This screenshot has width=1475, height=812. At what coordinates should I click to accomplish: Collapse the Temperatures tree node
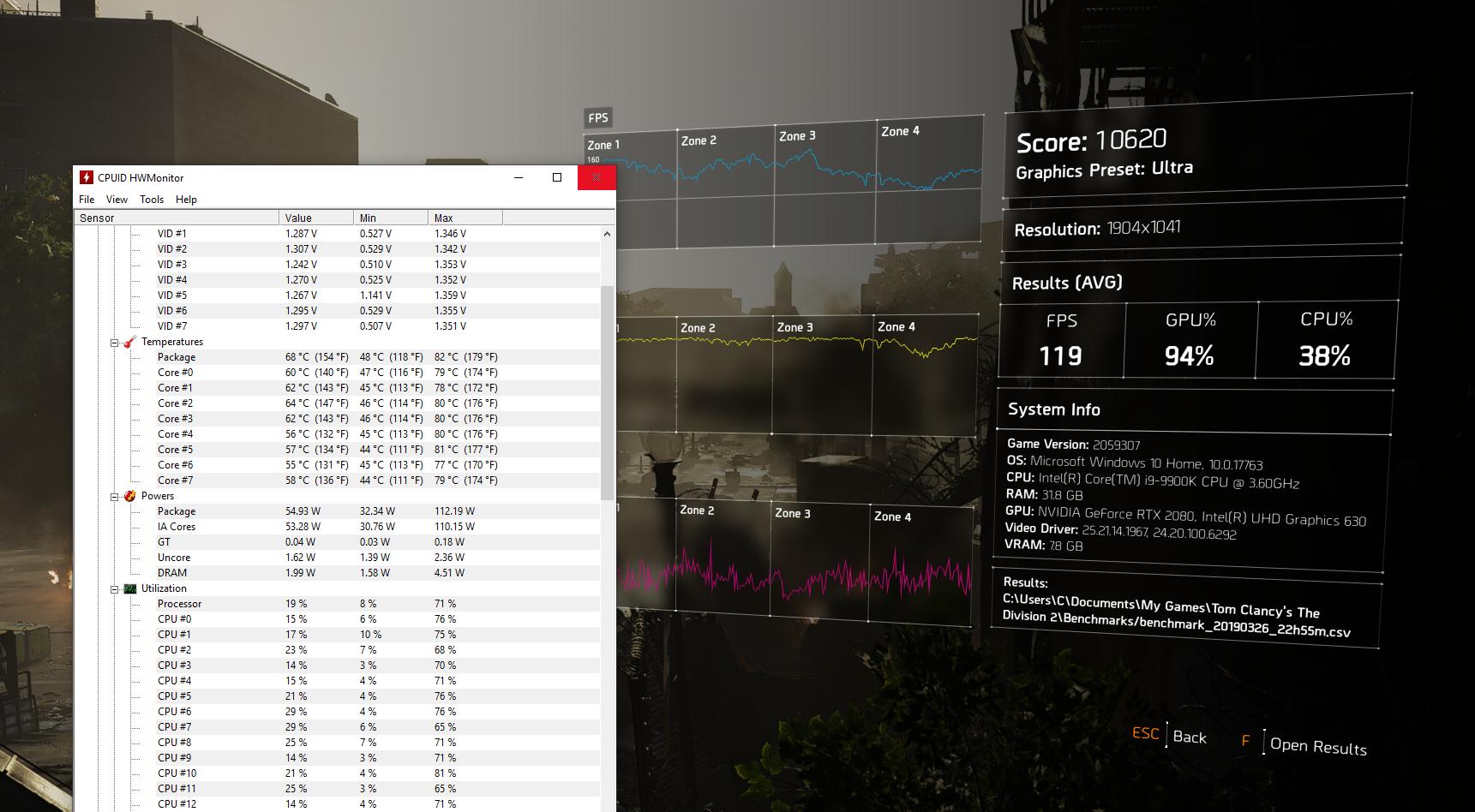[x=114, y=343]
